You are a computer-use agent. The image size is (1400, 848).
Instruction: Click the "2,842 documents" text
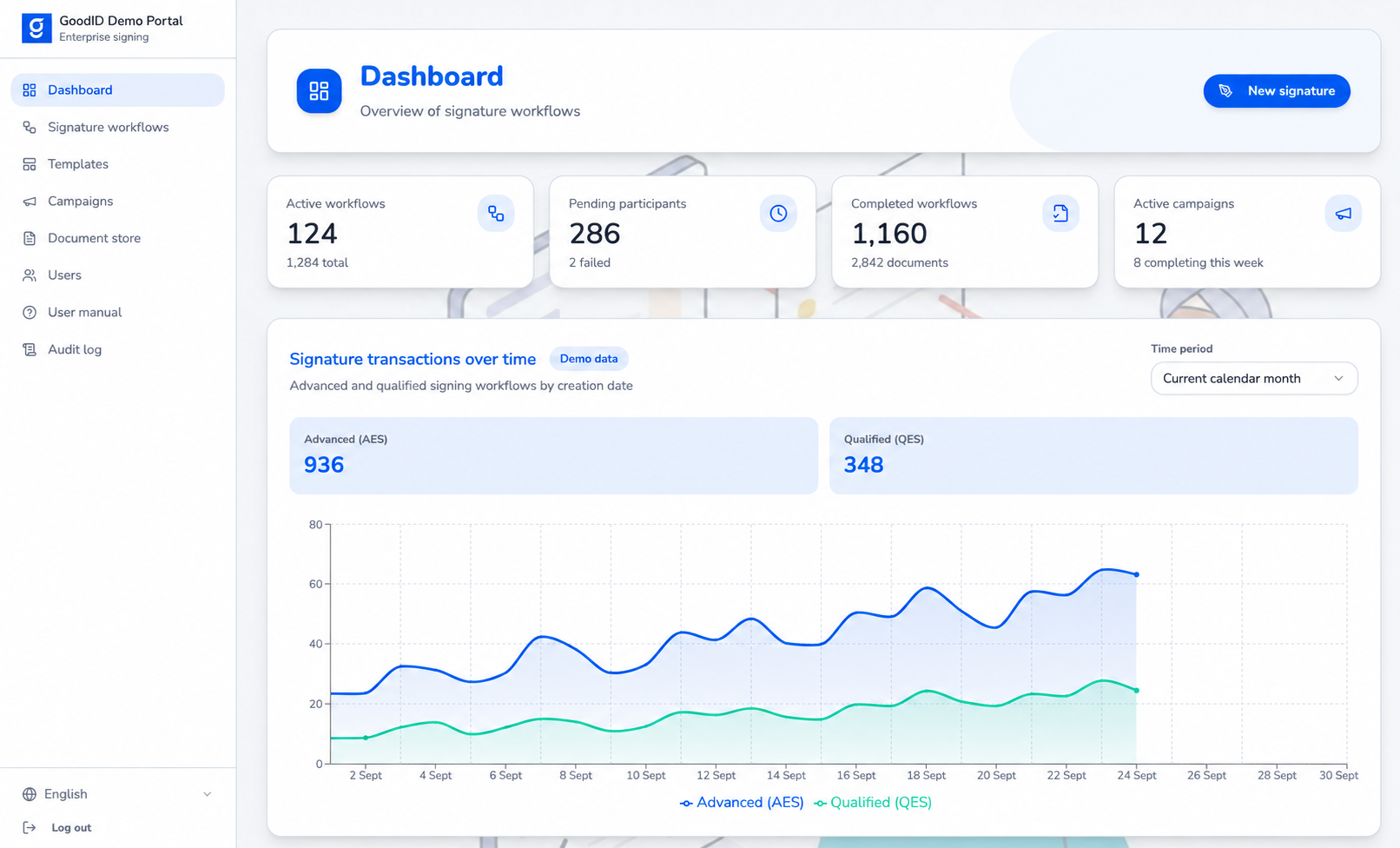pos(900,262)
